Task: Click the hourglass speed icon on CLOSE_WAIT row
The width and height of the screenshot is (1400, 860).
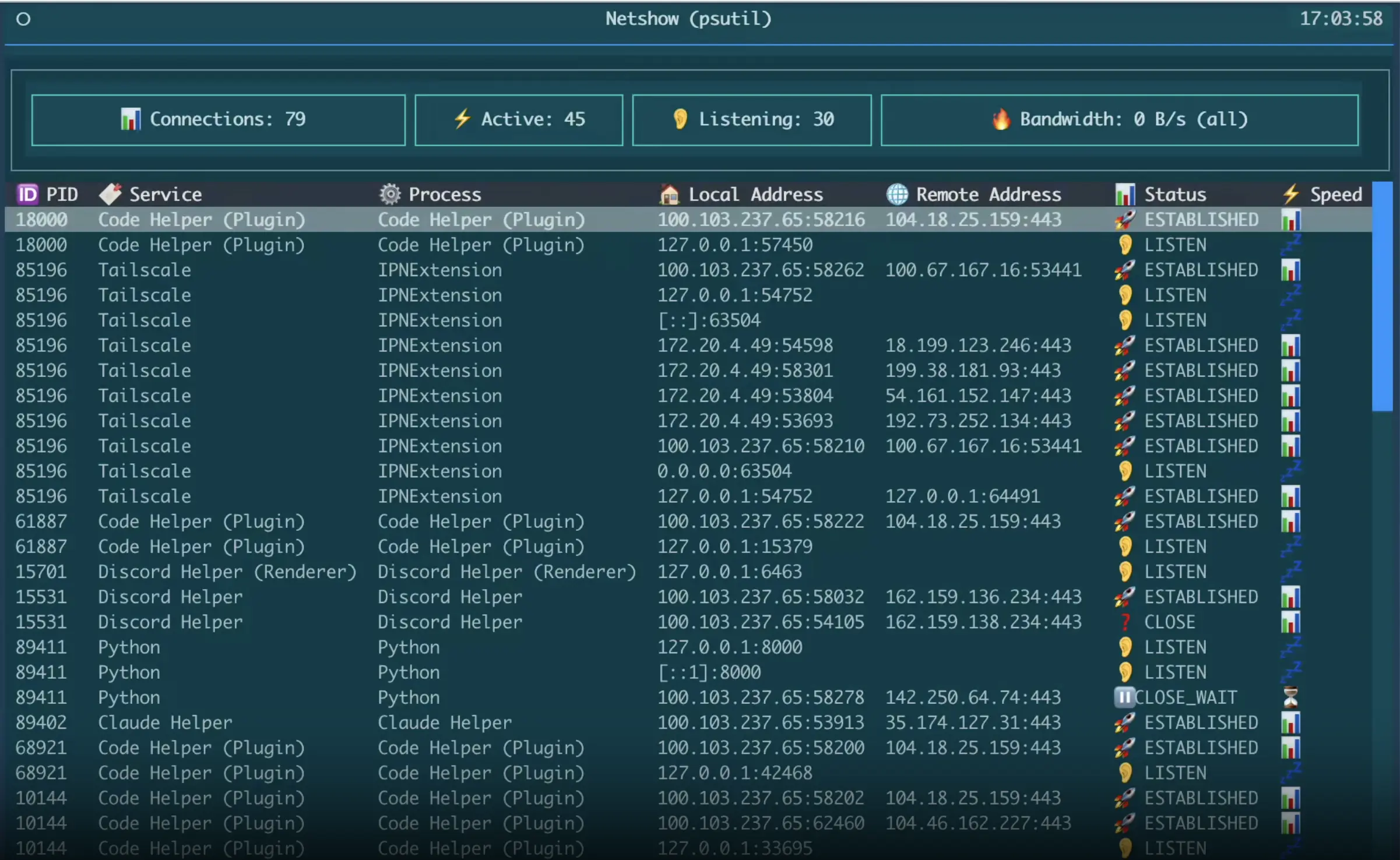Action: pos(1290,697)
